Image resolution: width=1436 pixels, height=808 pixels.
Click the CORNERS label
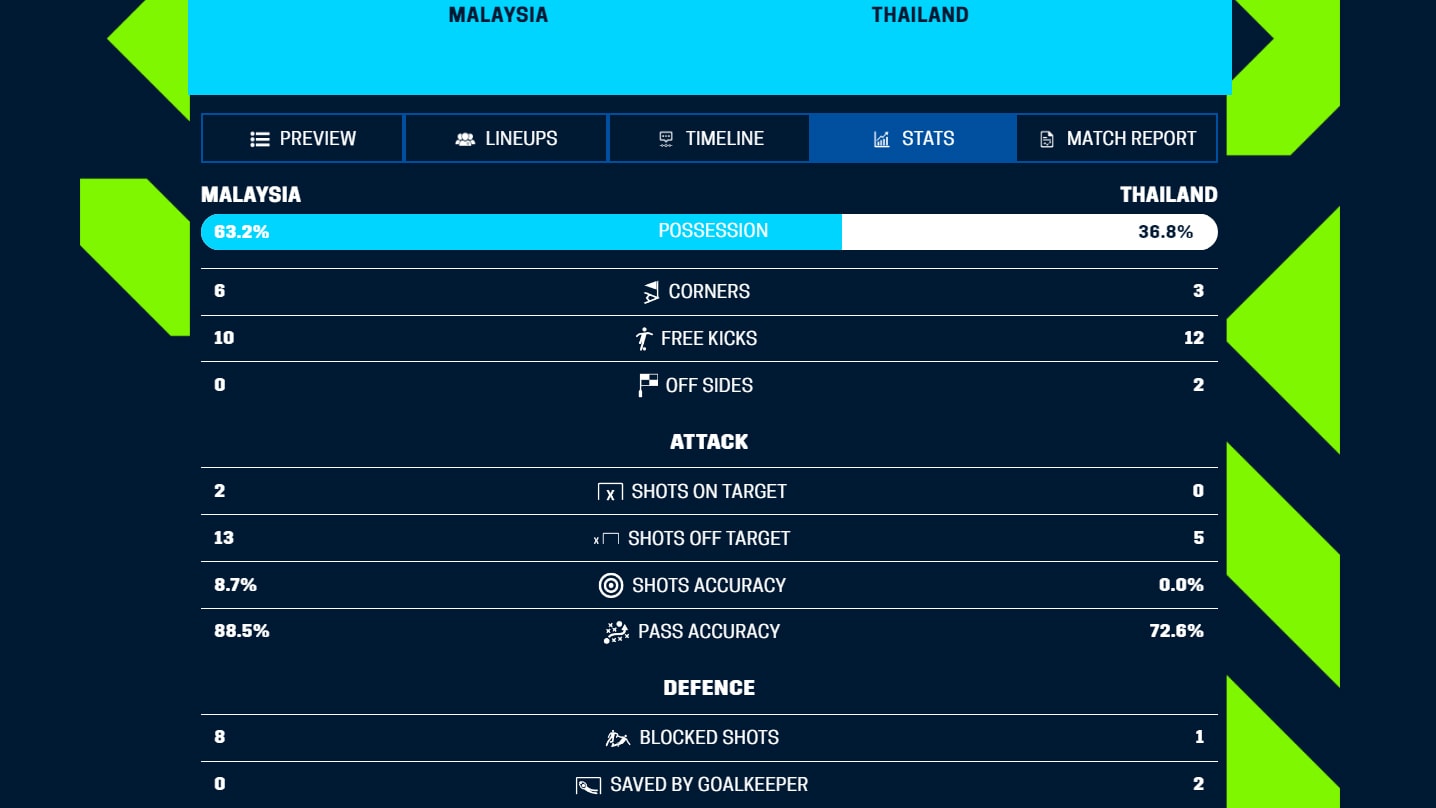709,292
